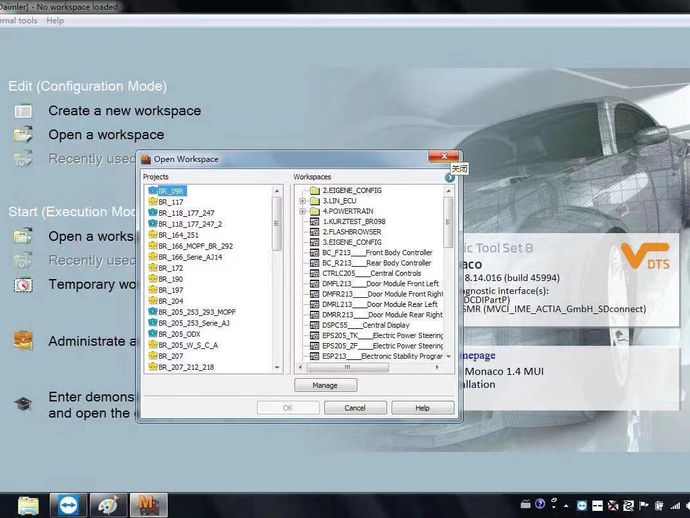Click the 2.FLASHBROWSER workspace icon
Viewport: 690px width, 518px height.
click(314, 231)
